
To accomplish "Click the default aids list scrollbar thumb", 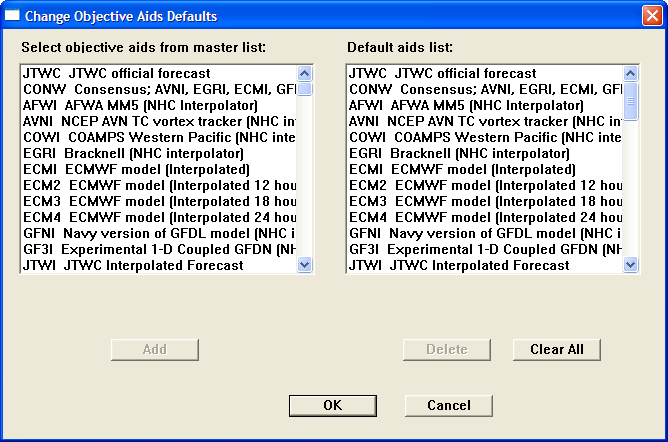I will [631, 101].
